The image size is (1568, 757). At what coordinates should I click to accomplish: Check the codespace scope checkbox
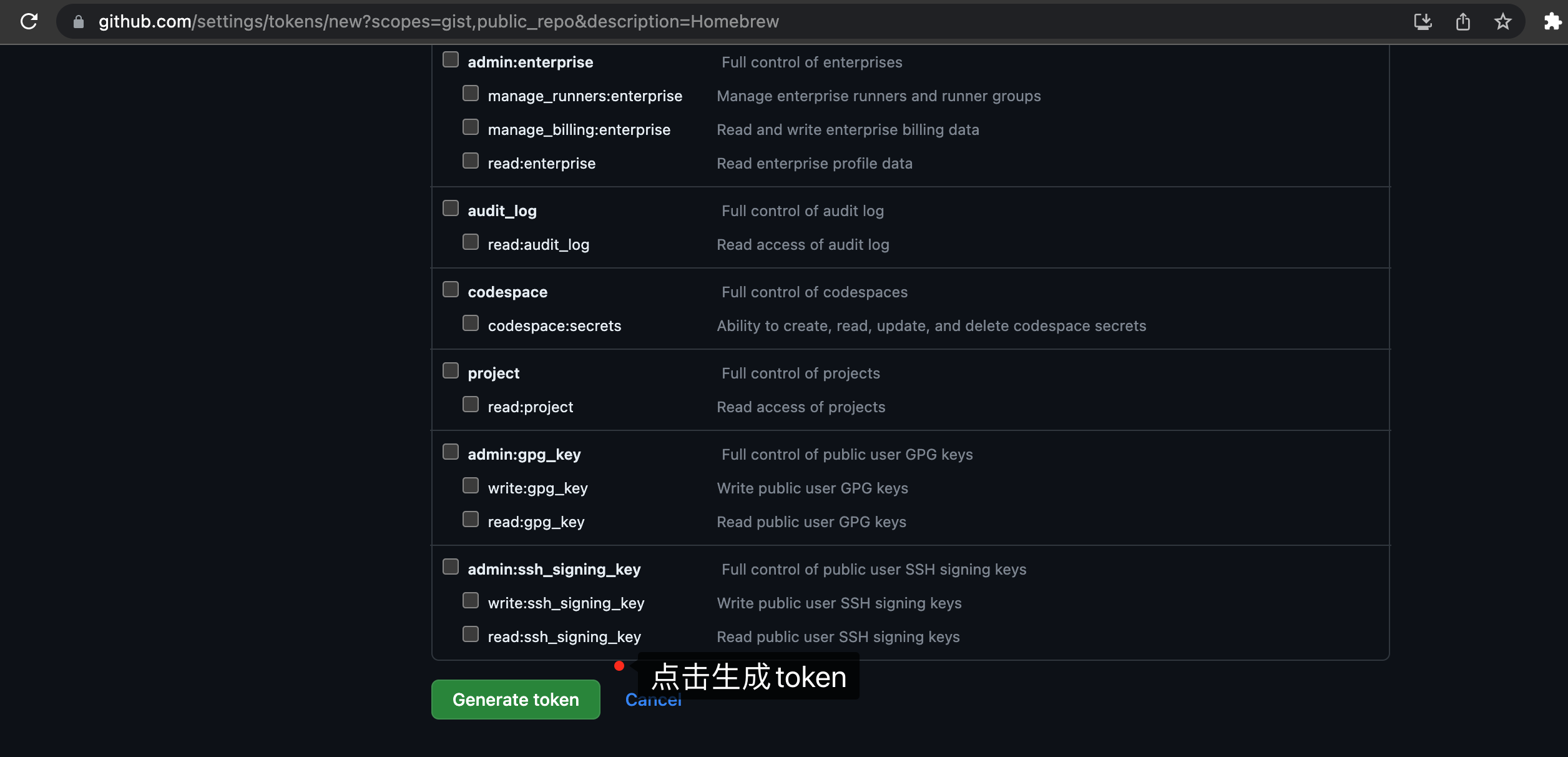click(451, 290)
